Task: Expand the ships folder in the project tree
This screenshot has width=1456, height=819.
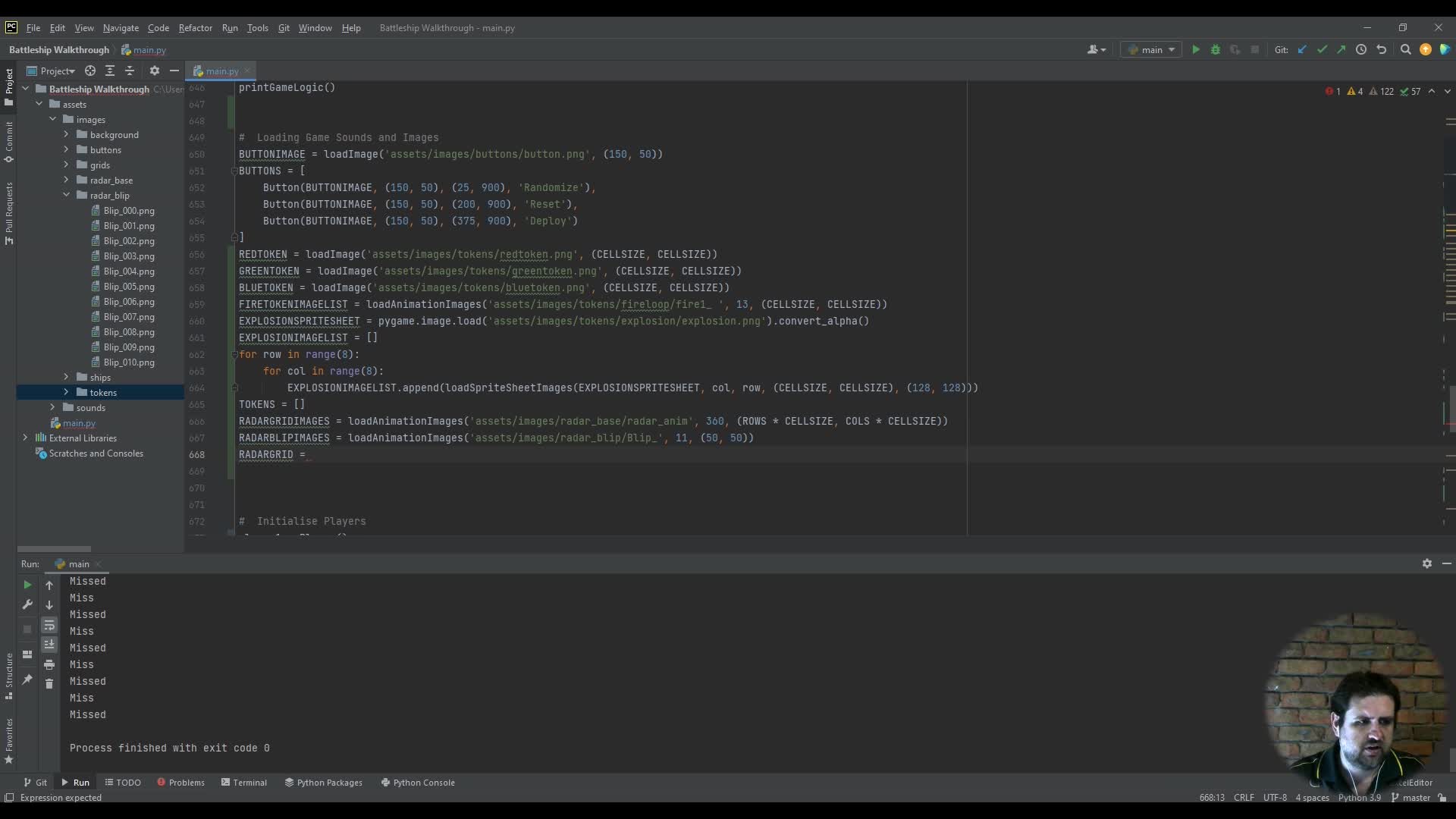Action: tap(65, 377)
